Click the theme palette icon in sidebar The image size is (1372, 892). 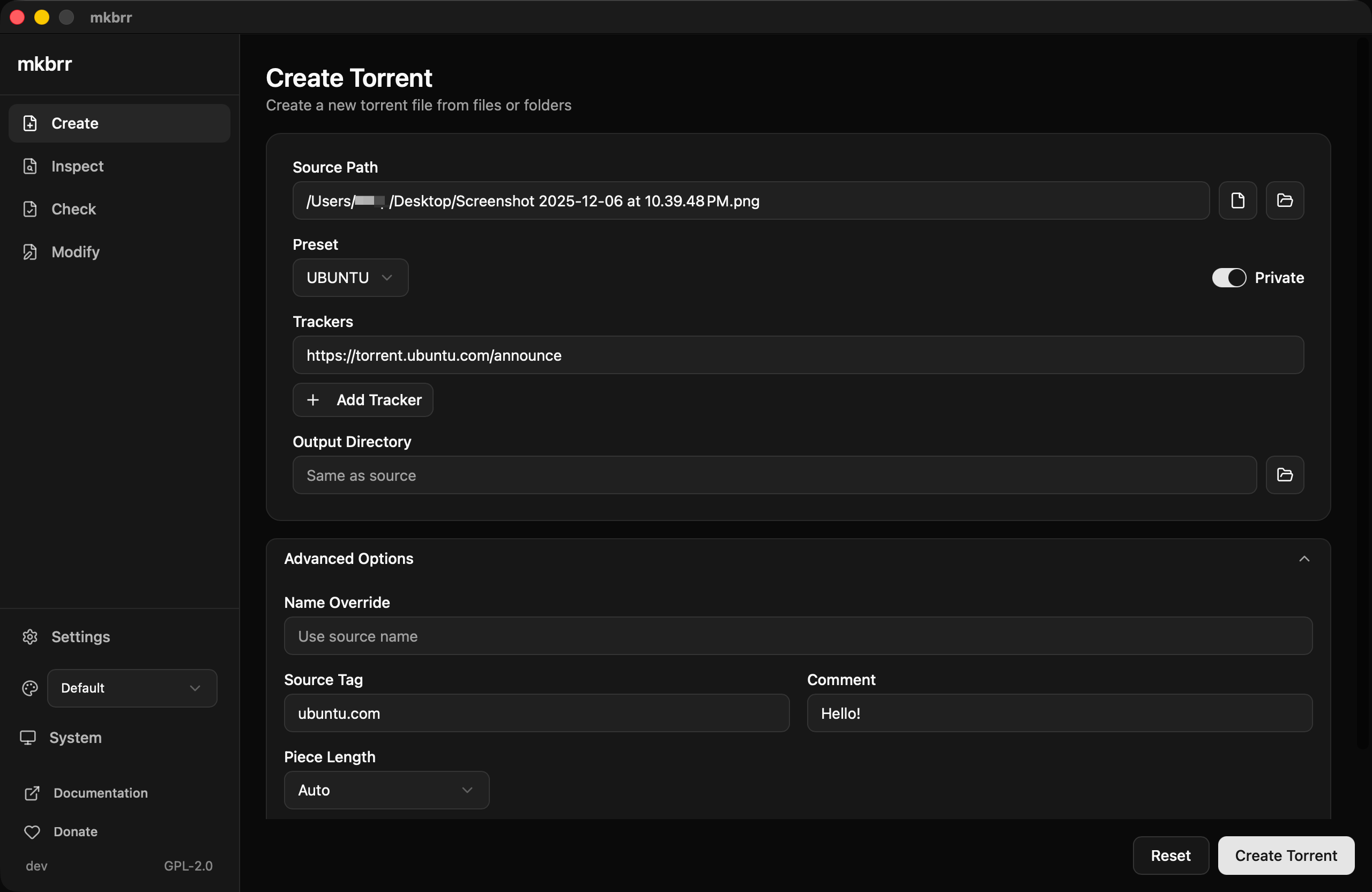click(x=30, y=688)
